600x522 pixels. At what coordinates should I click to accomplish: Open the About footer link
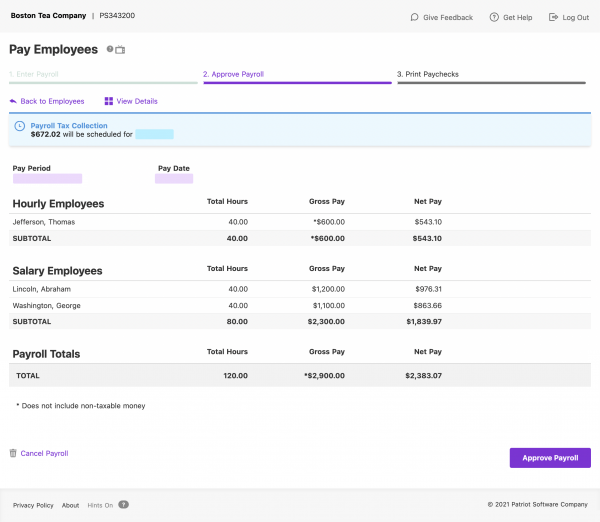[x=70, y=505]
